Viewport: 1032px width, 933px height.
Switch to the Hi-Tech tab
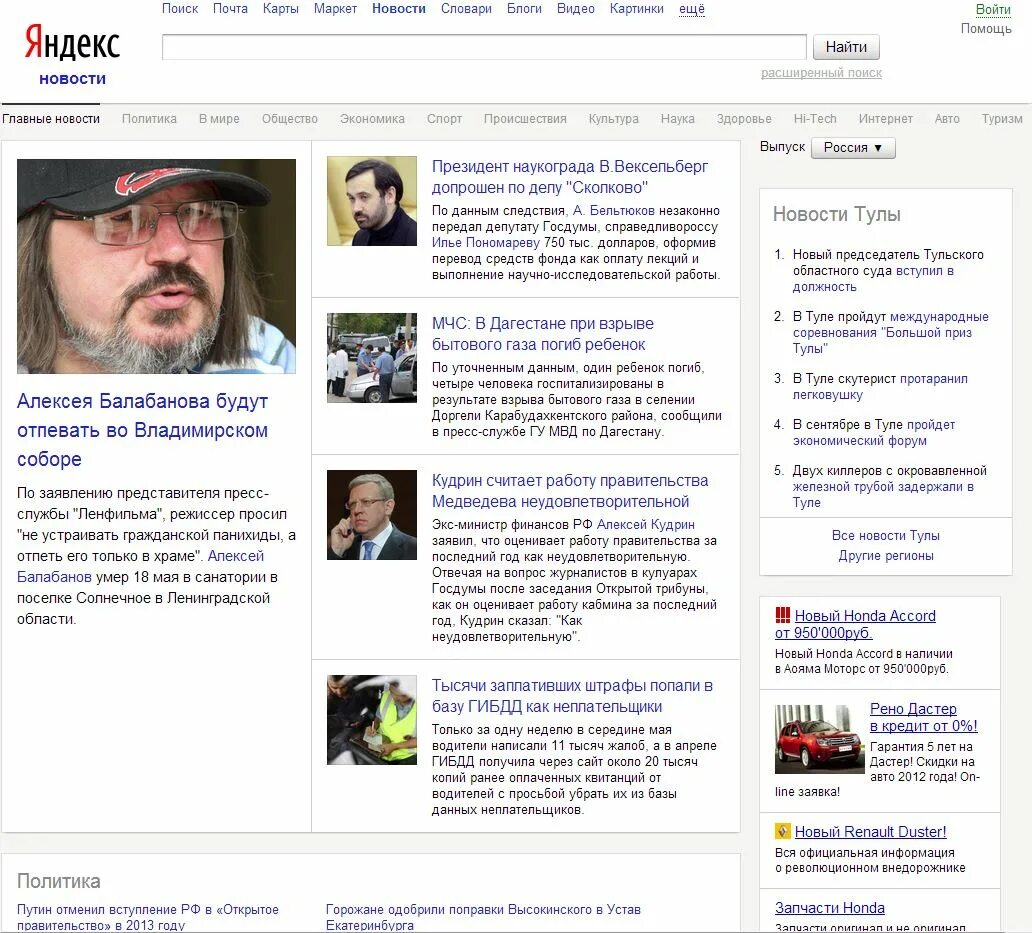(815, 119)
